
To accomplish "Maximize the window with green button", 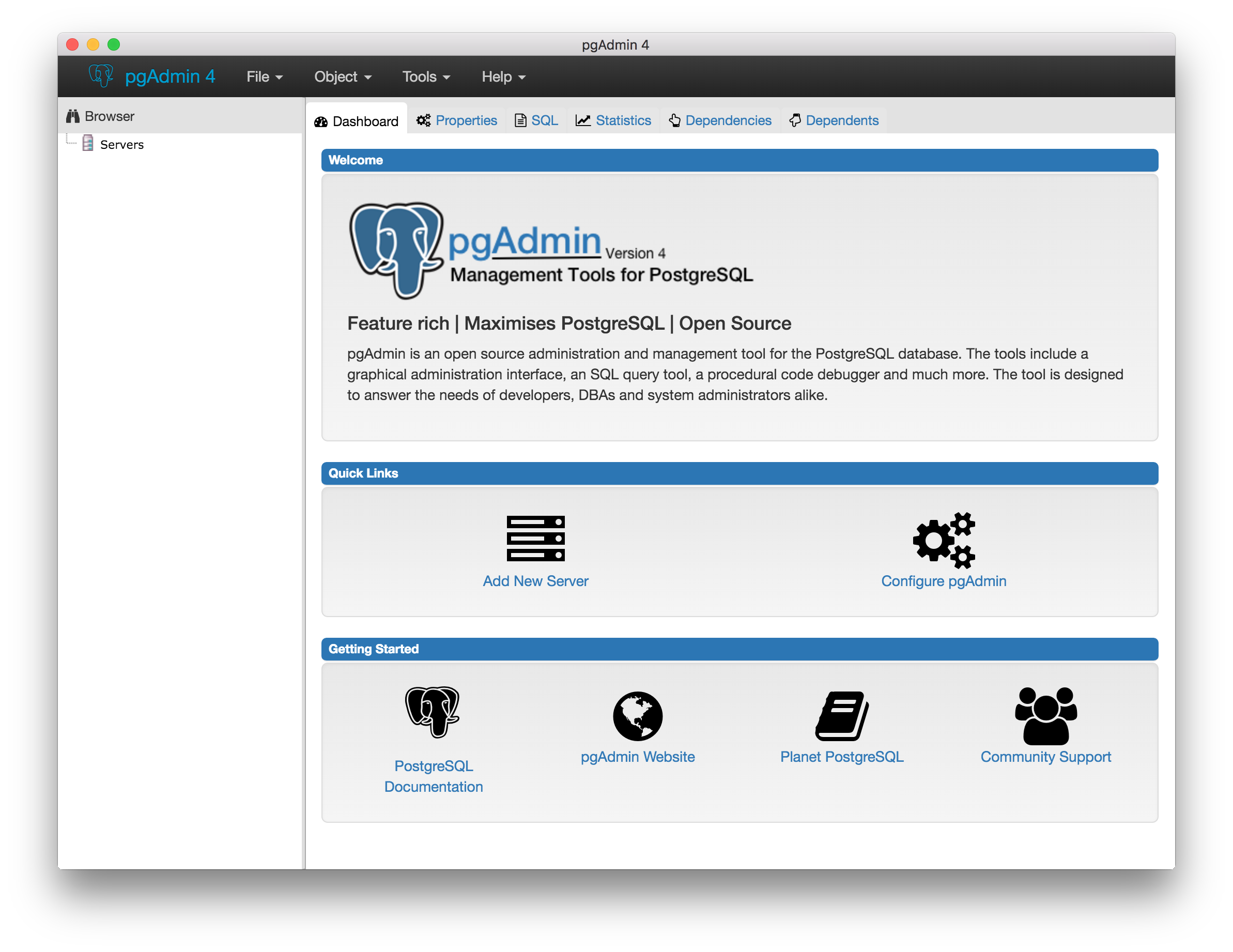I will click(114, 44).
